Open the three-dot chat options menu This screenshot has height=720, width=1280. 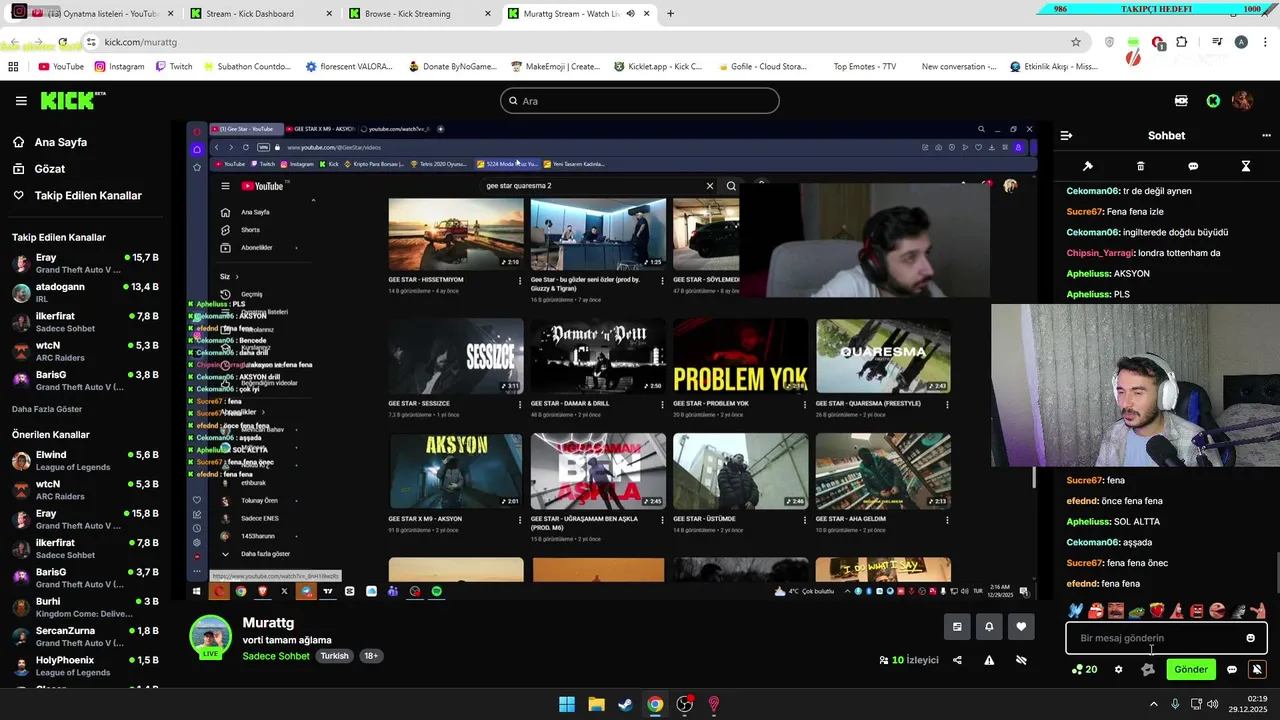tap(1266, 135)
